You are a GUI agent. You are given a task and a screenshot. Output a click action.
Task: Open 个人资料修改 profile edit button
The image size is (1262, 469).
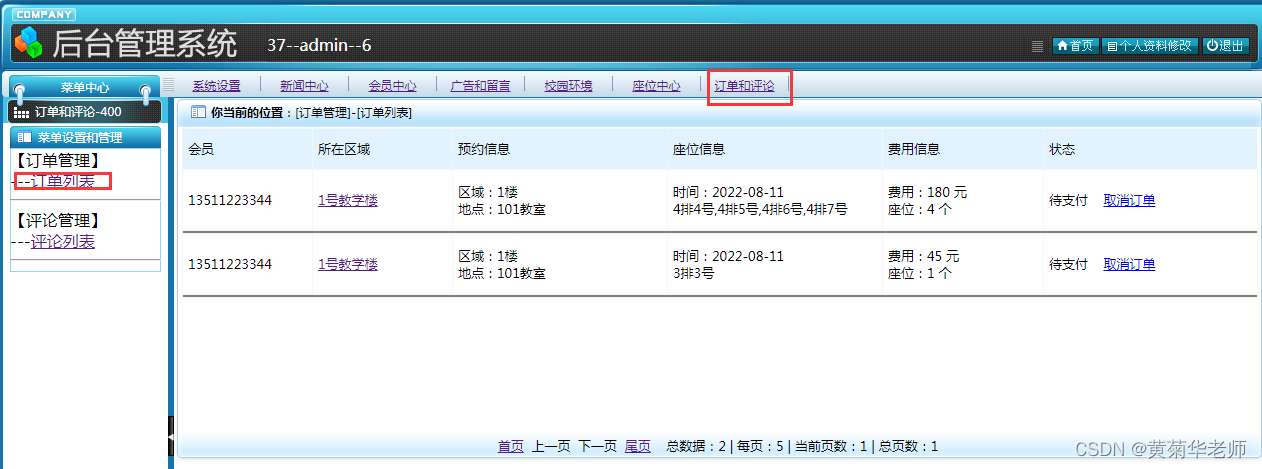(x=1149, y=46)
